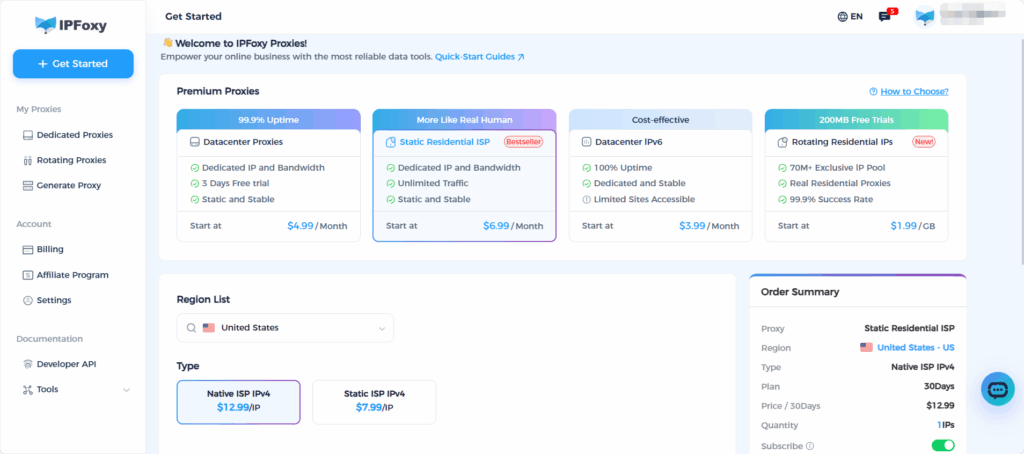This screenshot has height=454, width=1024.
Task: Click the Affiliate Program sidebar icon
Action: coord(28,275)
